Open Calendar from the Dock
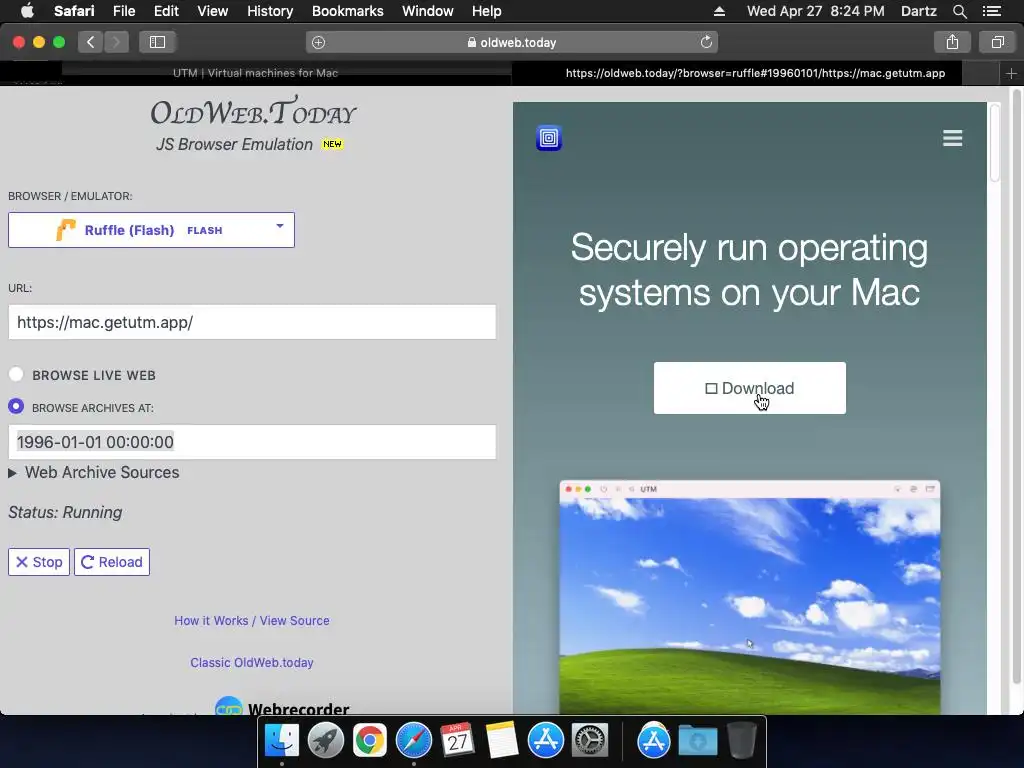 (457, 741)
